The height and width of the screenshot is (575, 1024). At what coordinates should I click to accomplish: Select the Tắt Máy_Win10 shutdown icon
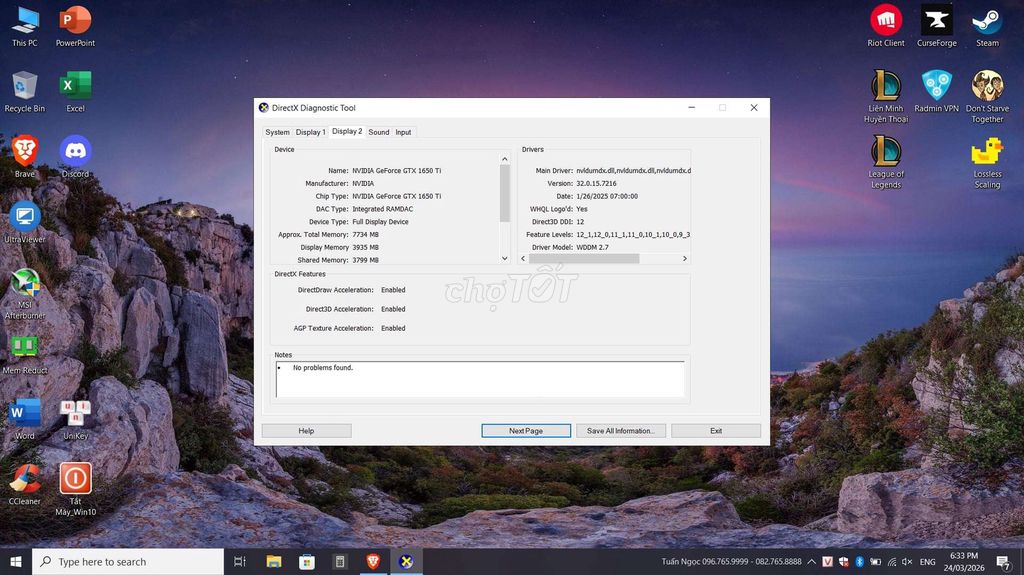(x=75, y=489)
